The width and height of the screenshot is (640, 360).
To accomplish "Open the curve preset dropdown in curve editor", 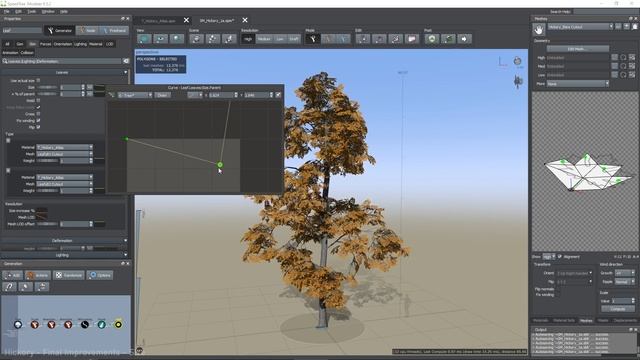I will pyautogui.click(x=135, y=95).
